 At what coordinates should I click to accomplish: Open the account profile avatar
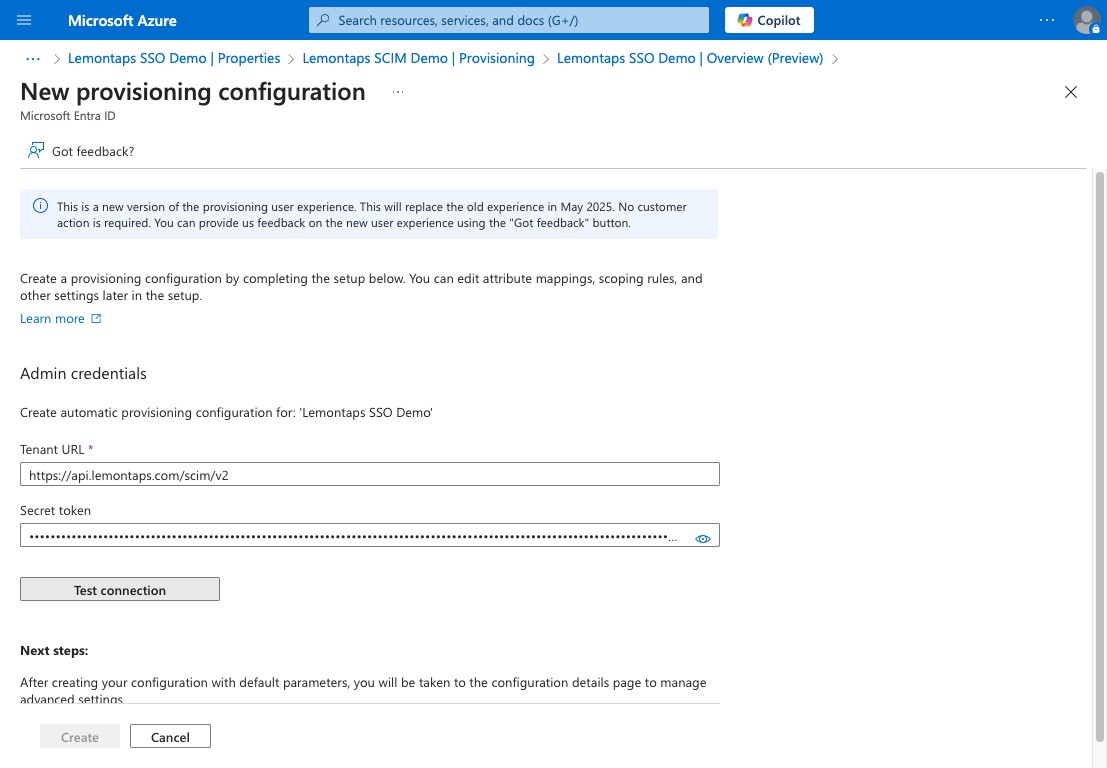(1086, 20)
